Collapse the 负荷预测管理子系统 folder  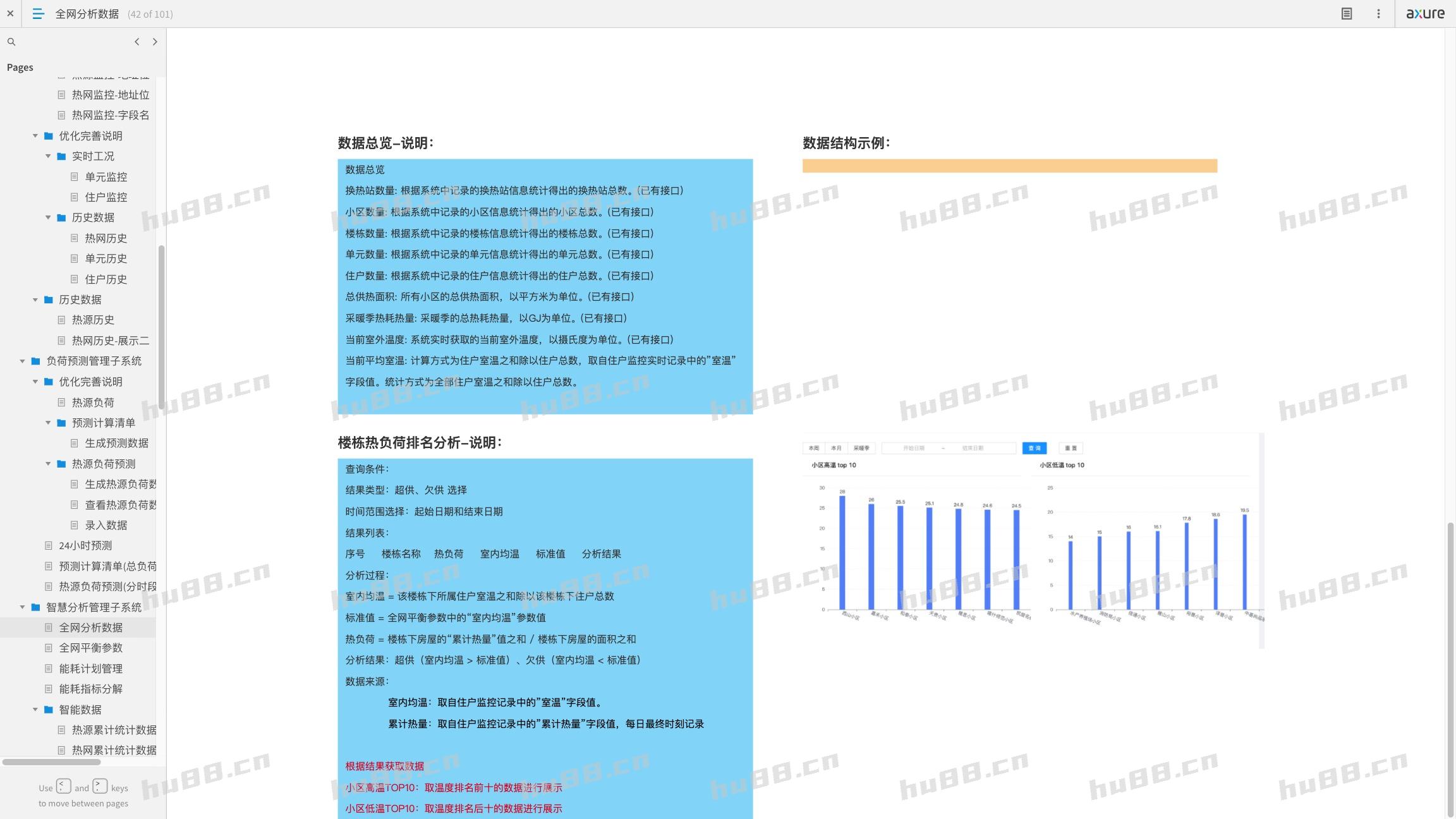[23, 361]
